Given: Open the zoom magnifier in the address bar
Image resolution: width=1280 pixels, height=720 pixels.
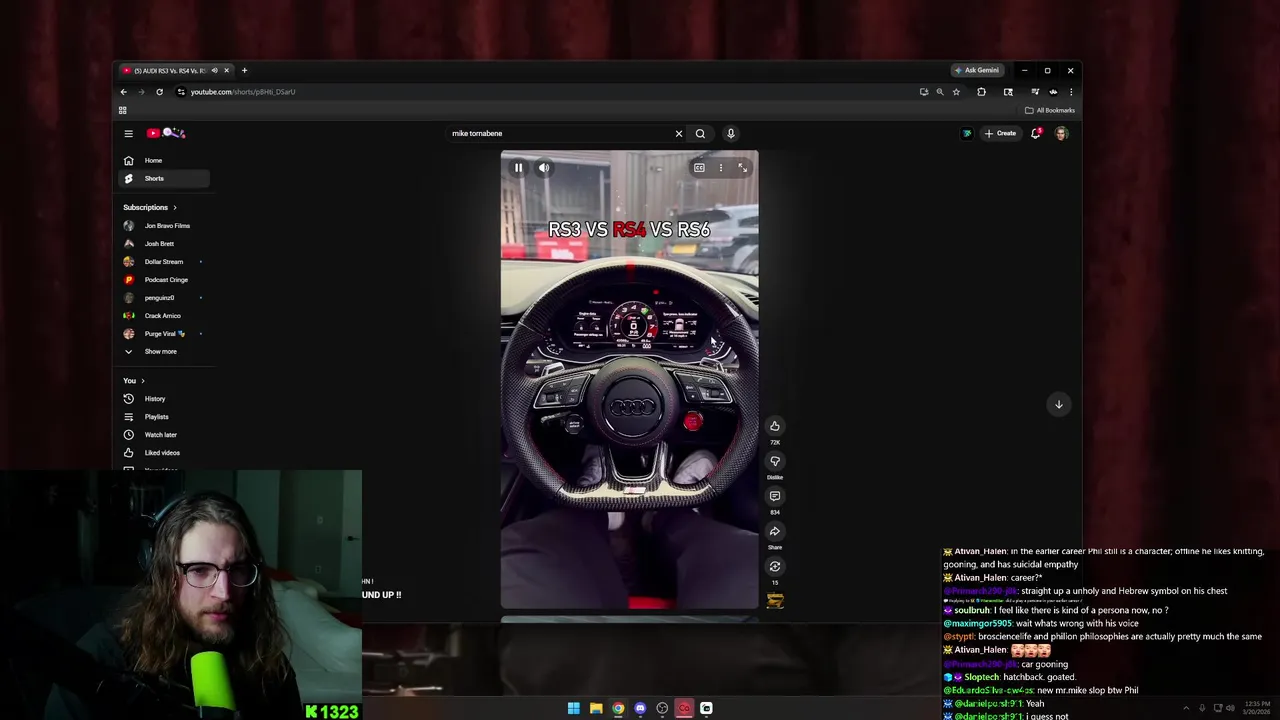Looking at the screenshot, I should click(x=940, y=92).
